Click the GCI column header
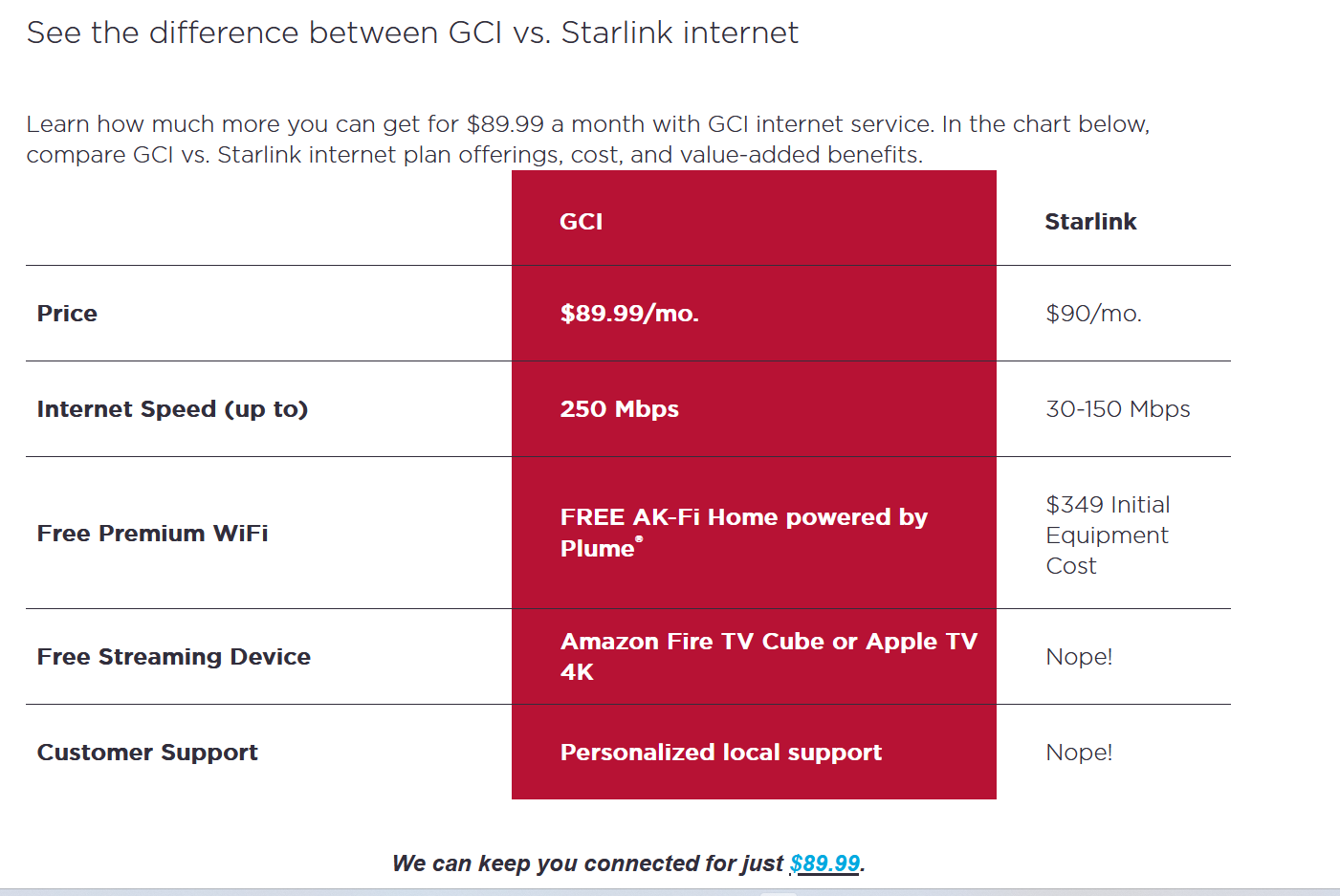The width and height of the screenshot is (1340, 896). click(x=582, y=222)
